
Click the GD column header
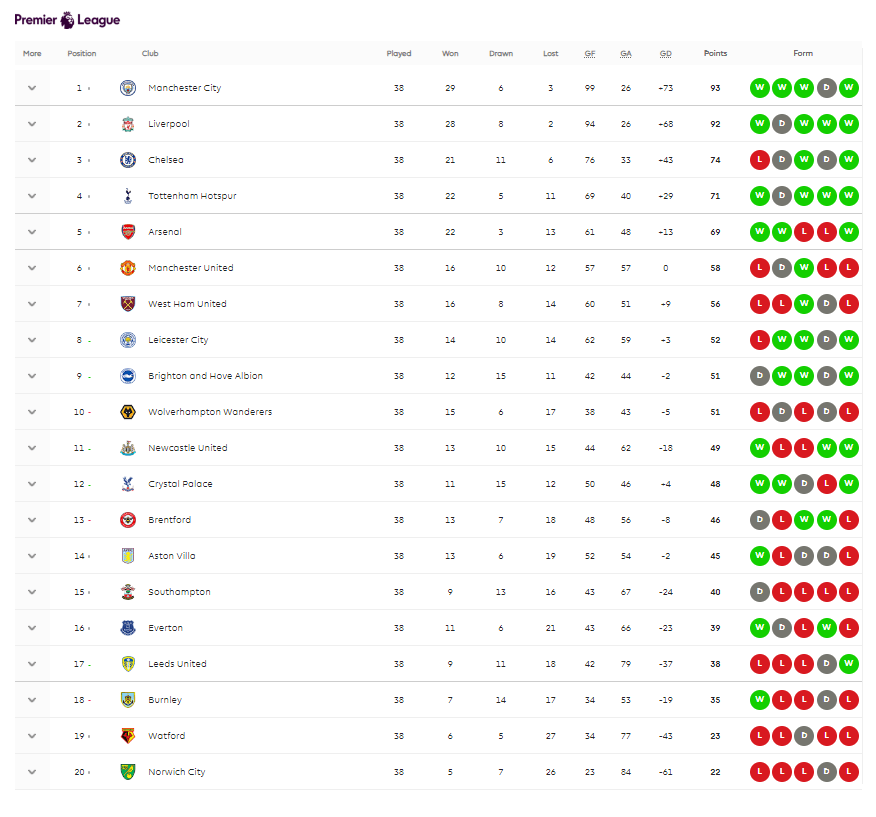point(666,54)
